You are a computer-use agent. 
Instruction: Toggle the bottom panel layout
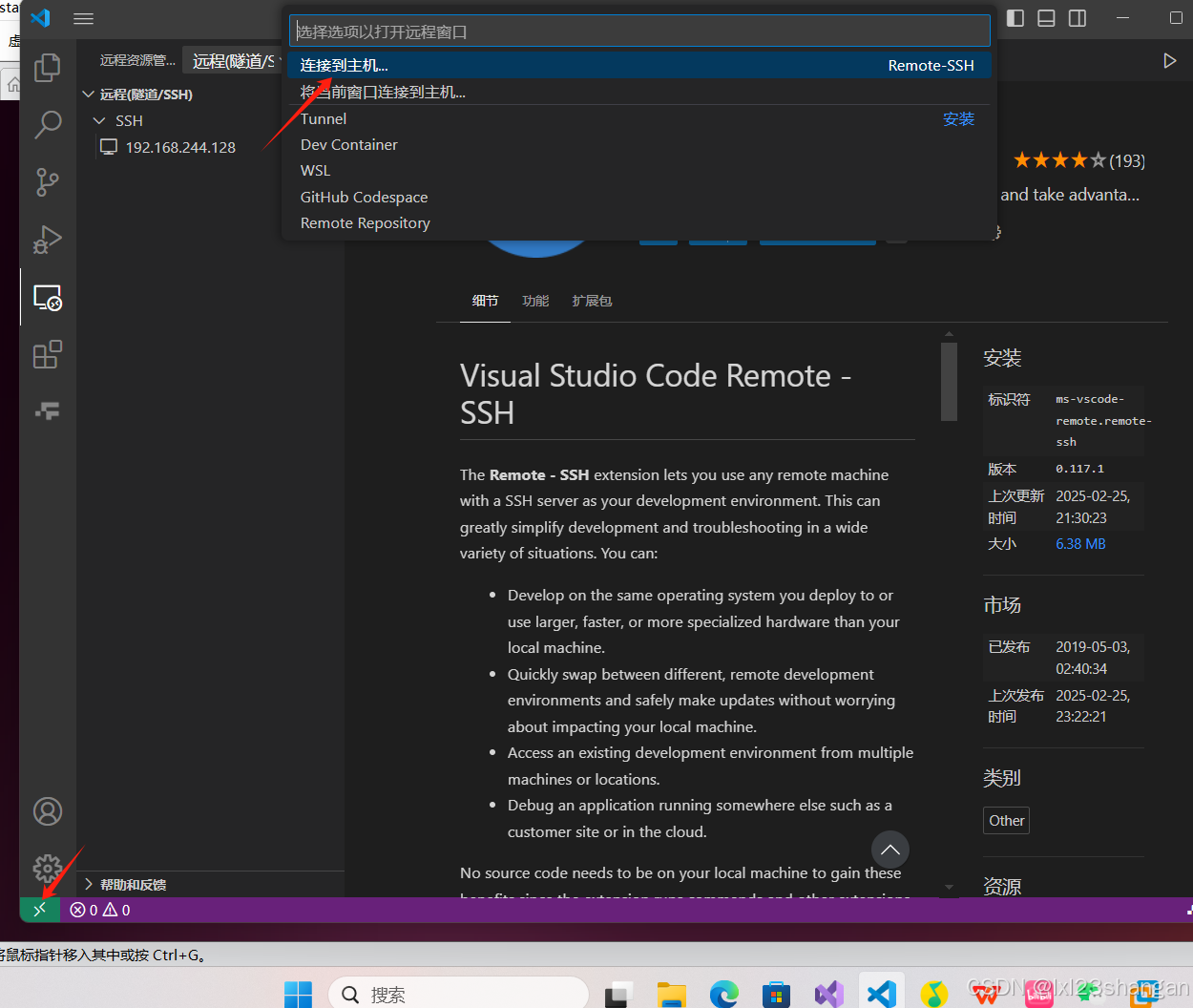coord(1046,18)
